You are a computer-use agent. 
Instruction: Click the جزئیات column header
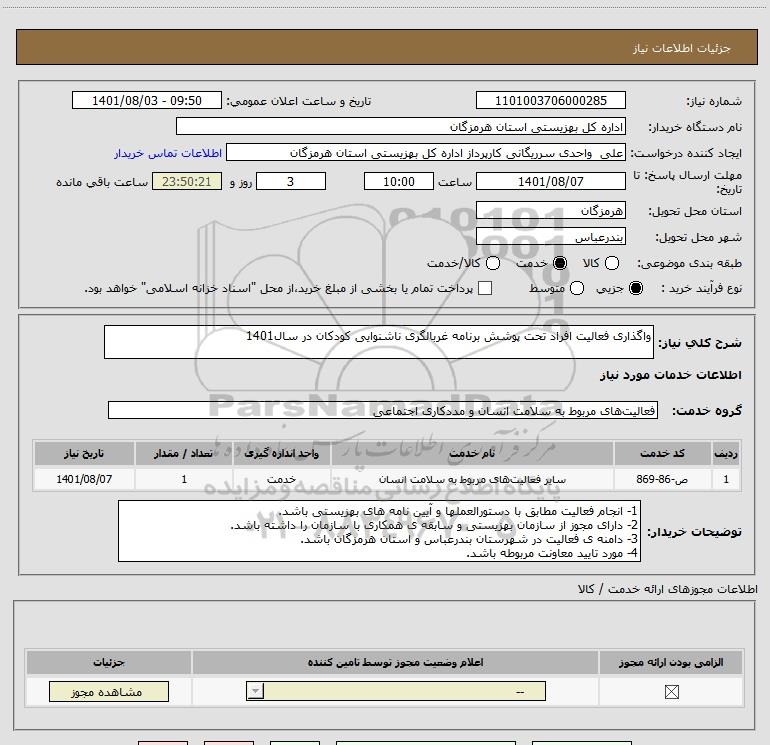click(109, 662)
